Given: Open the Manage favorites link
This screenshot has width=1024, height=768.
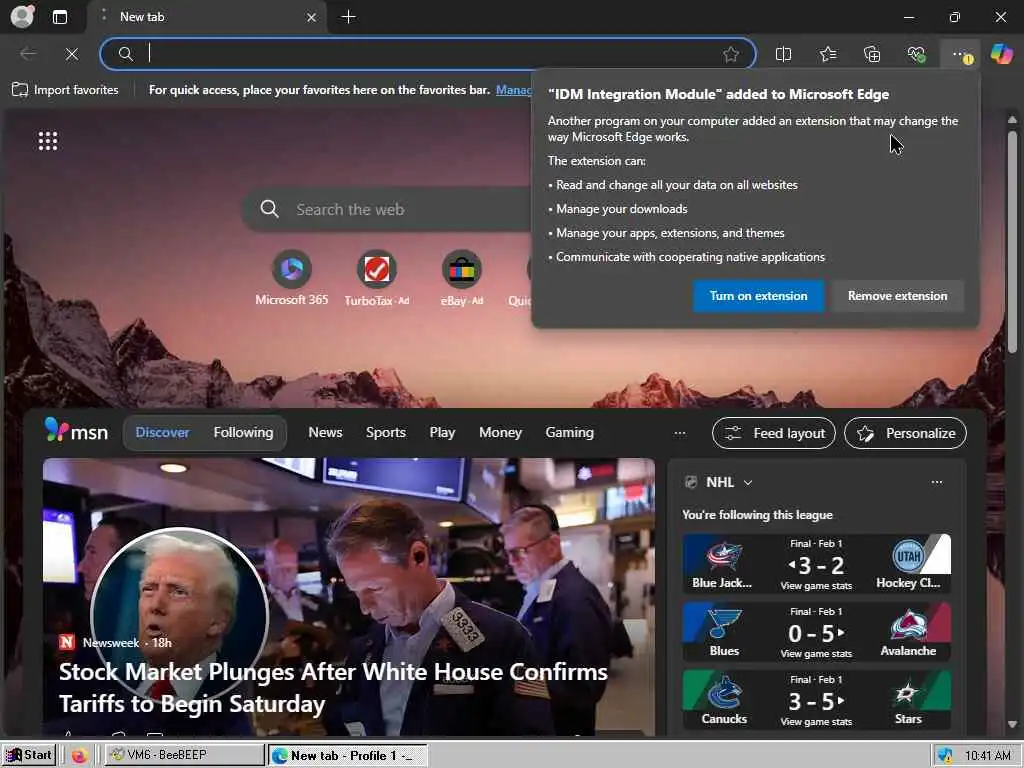Looking at the screenshot, I should [513, 90].
